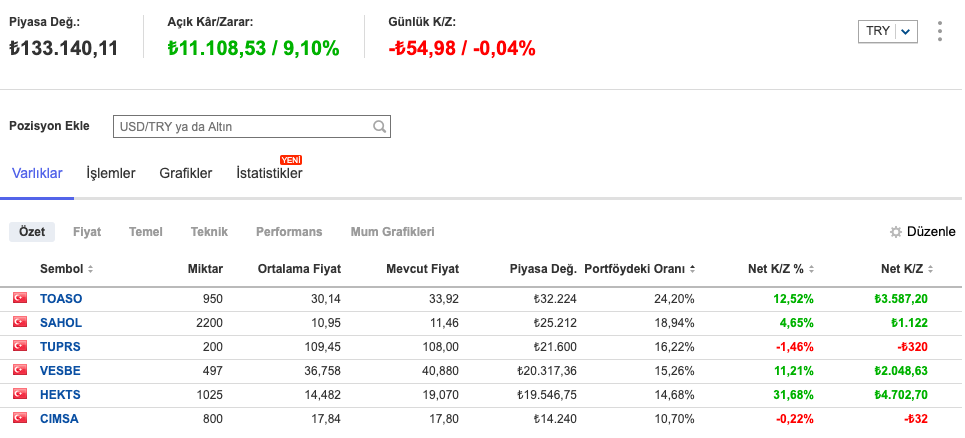
Task: Select the Özet view
Action: (32, 232)
